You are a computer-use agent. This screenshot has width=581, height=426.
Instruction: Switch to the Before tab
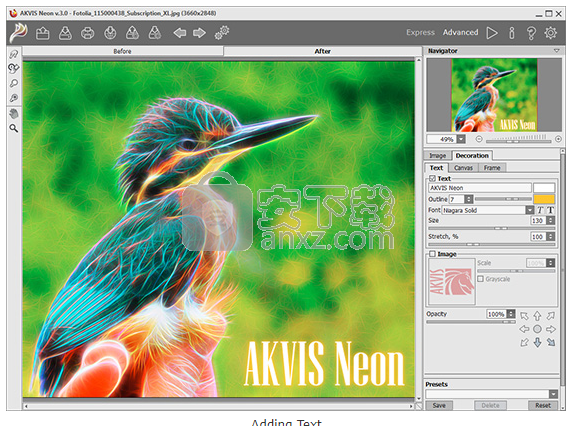123,51
